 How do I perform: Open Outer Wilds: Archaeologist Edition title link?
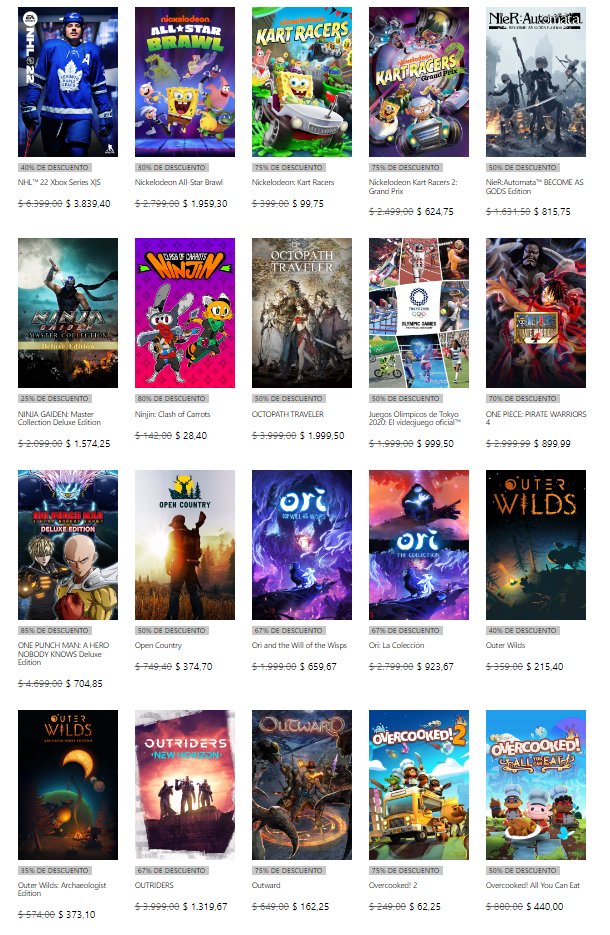[x=62, y=889]
